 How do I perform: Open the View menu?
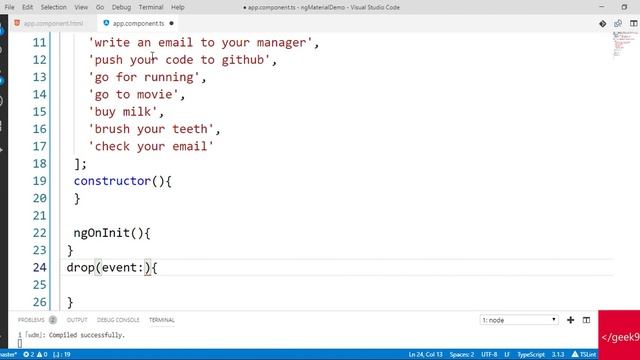(x=81, y=7)
